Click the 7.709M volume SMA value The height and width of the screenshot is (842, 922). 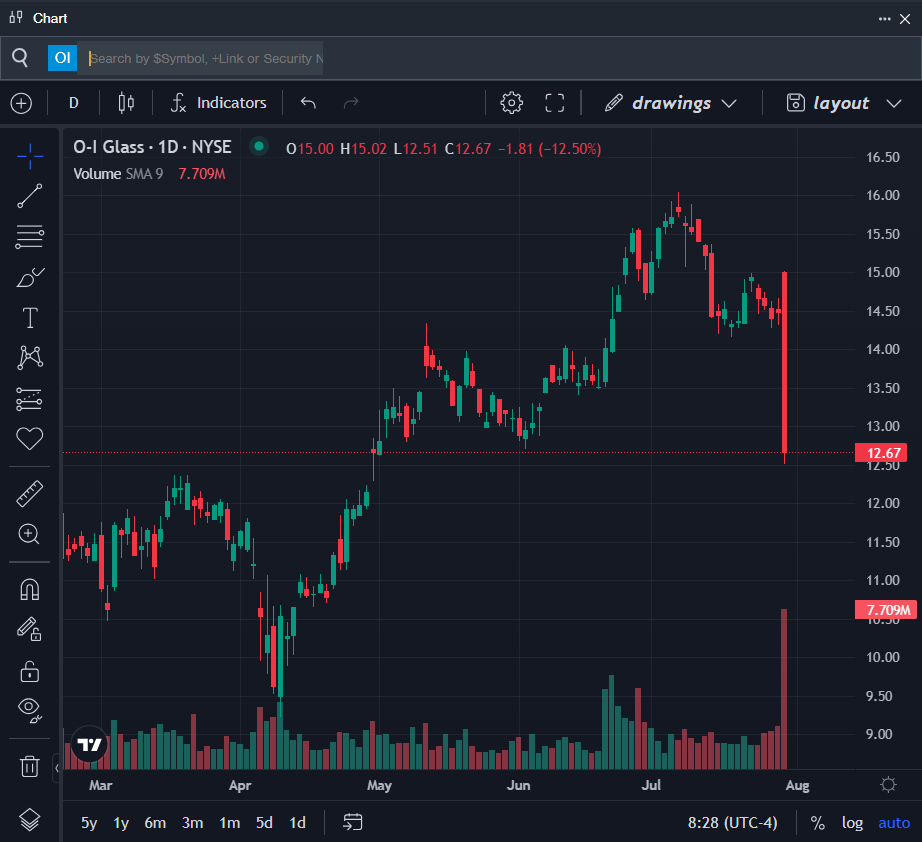click(202, 174)
